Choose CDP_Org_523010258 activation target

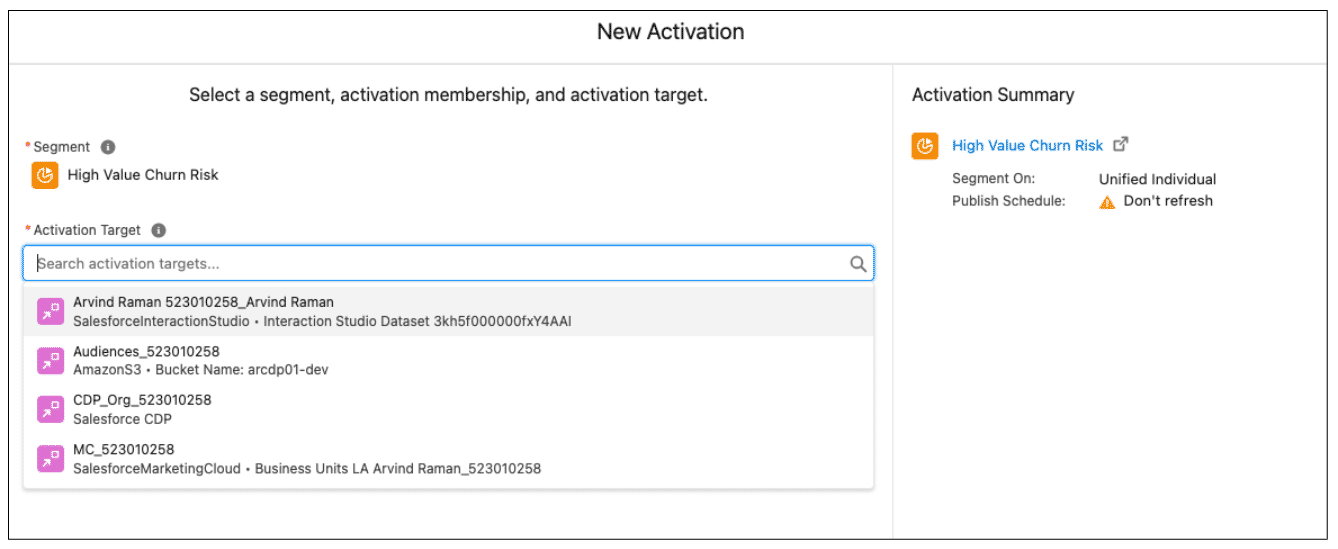tap(448, 409)
